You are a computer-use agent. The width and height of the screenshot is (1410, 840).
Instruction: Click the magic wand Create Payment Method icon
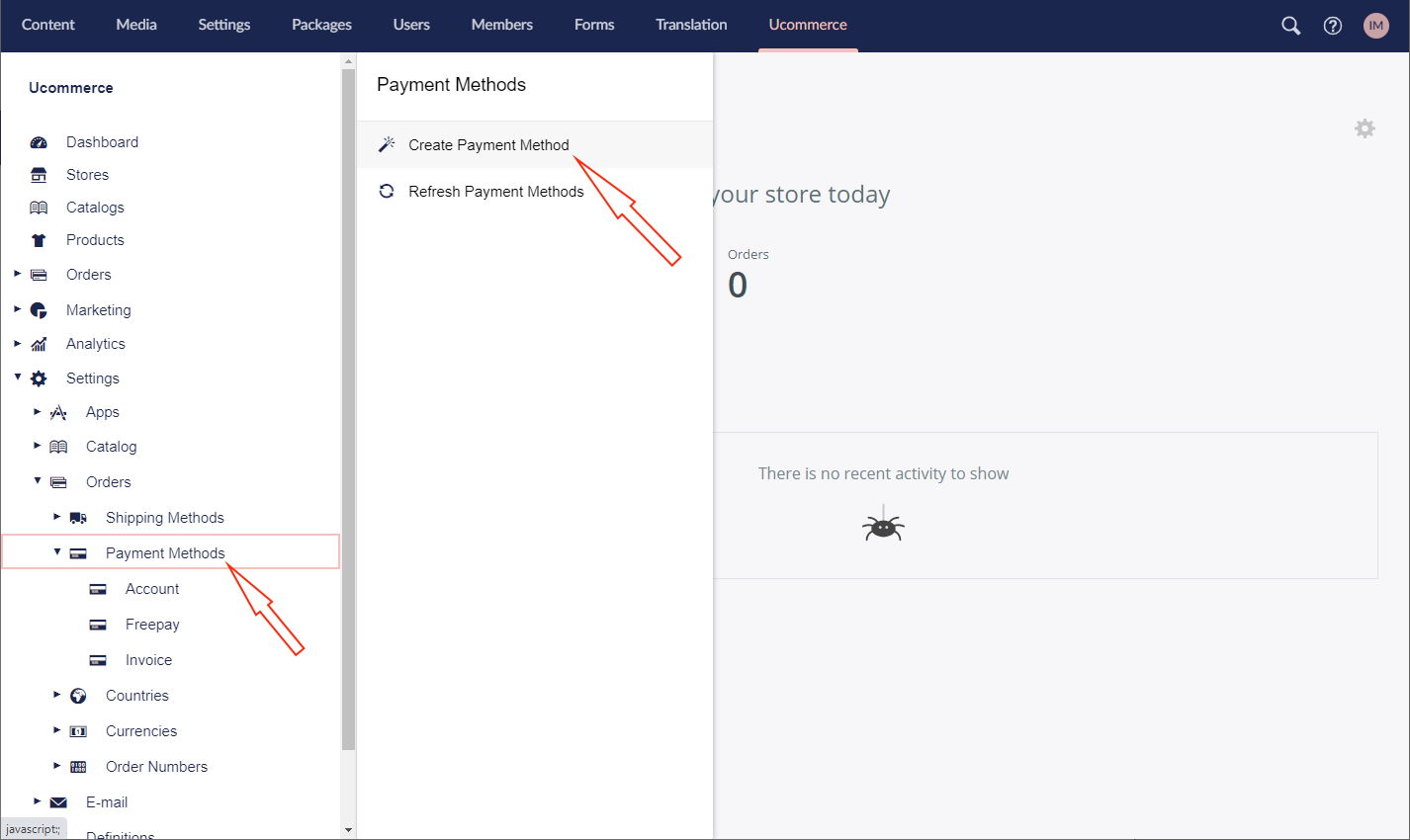pyautogui.click(x=386, y=143)
